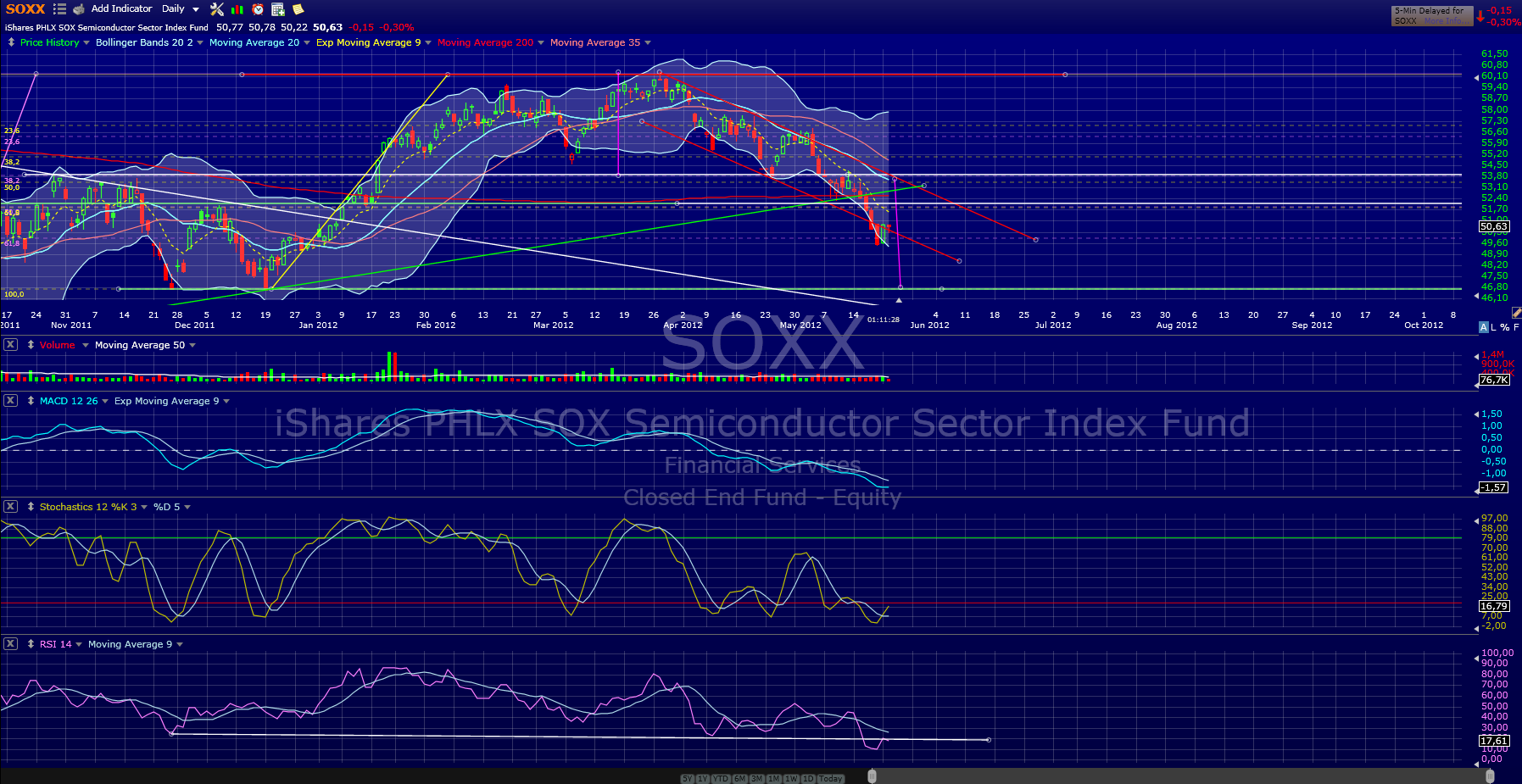Expand MACD Exp Moving Average 9 dropdown
The height and width of the screenshot is (784, 1522).
[x=226, y=402]
